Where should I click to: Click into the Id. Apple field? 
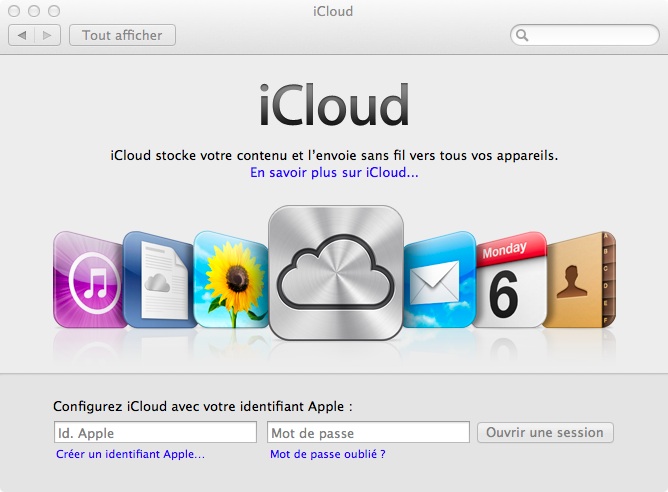155,433
